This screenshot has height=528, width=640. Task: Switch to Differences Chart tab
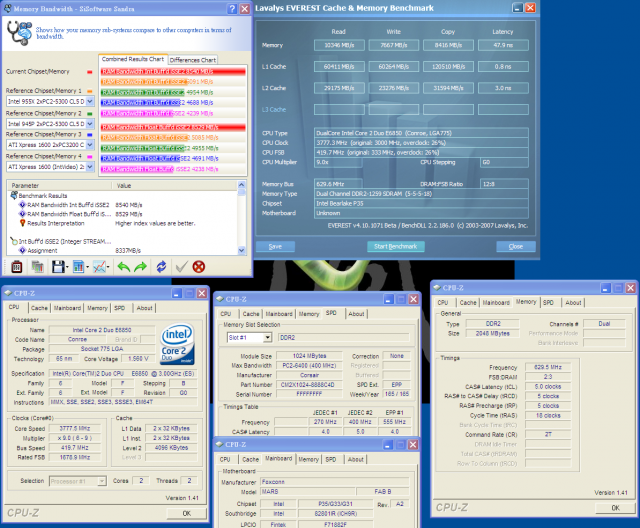point(193,60)
